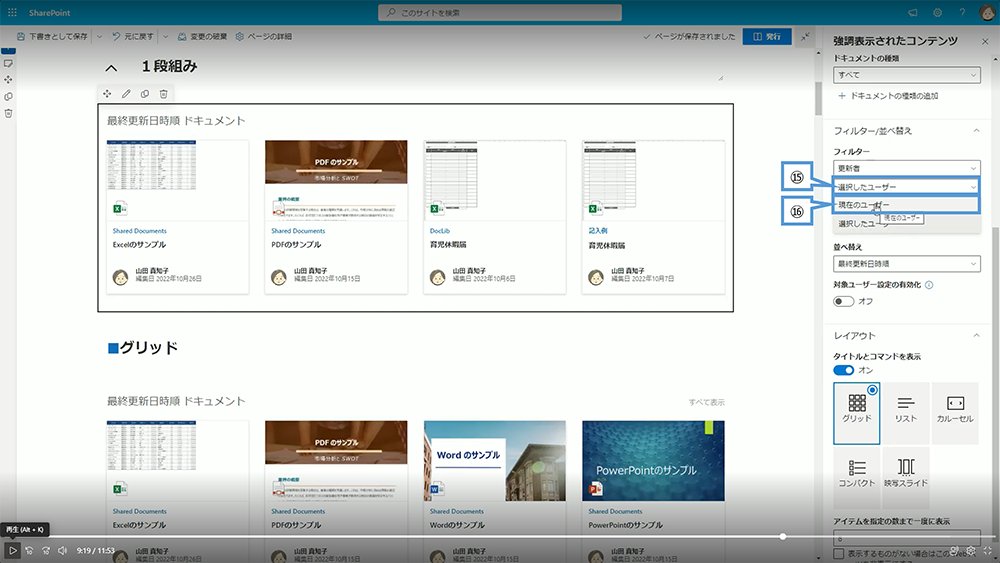This screenshot has height=563, width=1000.
Task: Click the すべて表示 link
Action: tap(706, 402)
